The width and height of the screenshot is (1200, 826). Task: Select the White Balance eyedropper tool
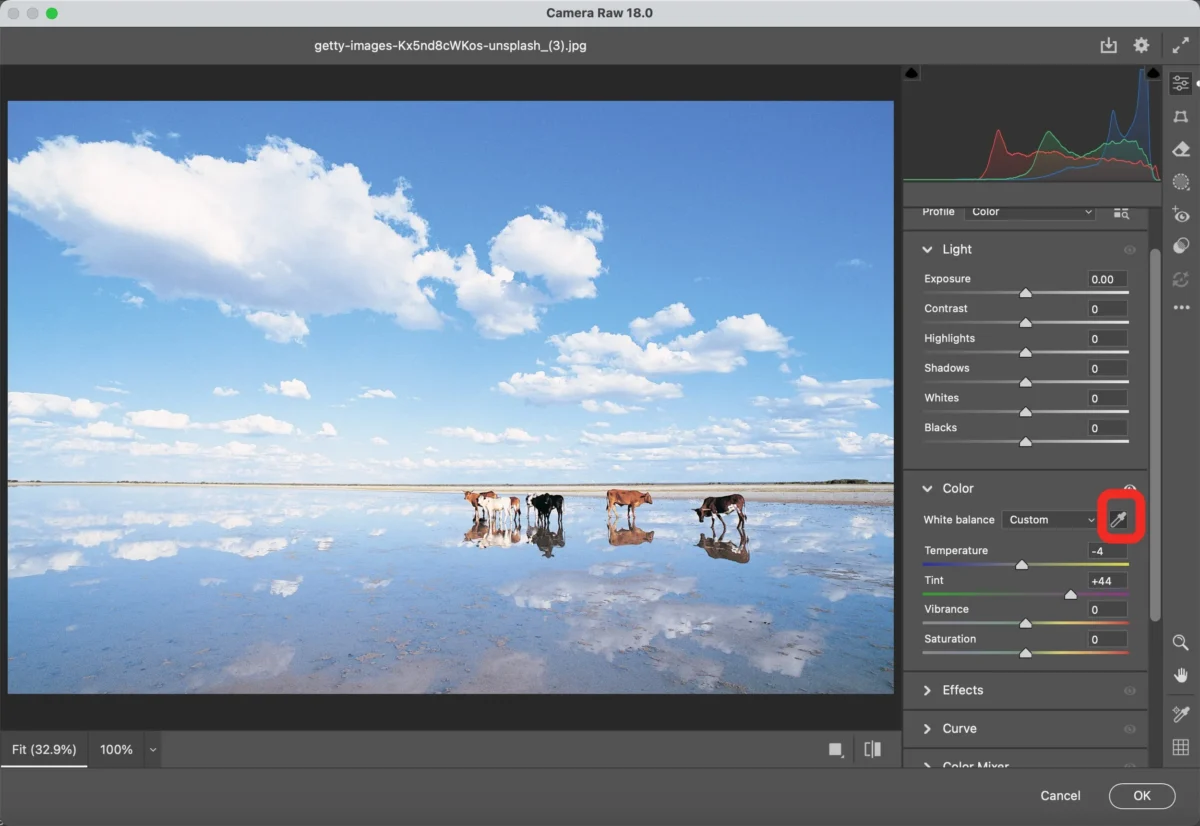tap(1117, 520)
